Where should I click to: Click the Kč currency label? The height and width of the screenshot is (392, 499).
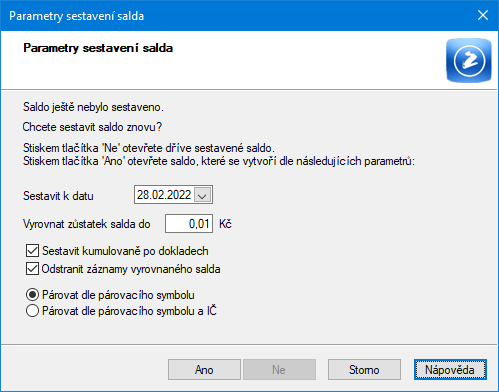tap(225, 224)
